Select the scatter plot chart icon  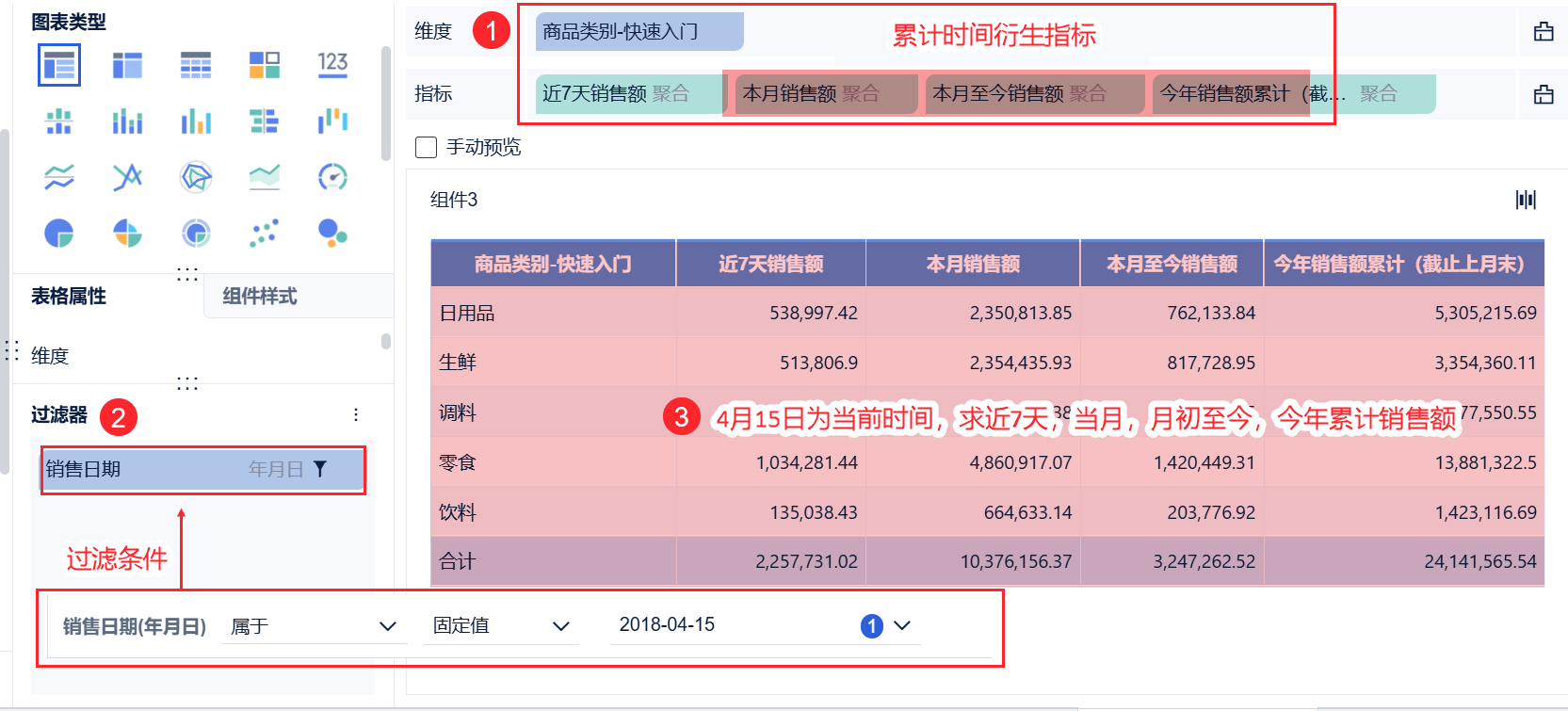point(265,233)
